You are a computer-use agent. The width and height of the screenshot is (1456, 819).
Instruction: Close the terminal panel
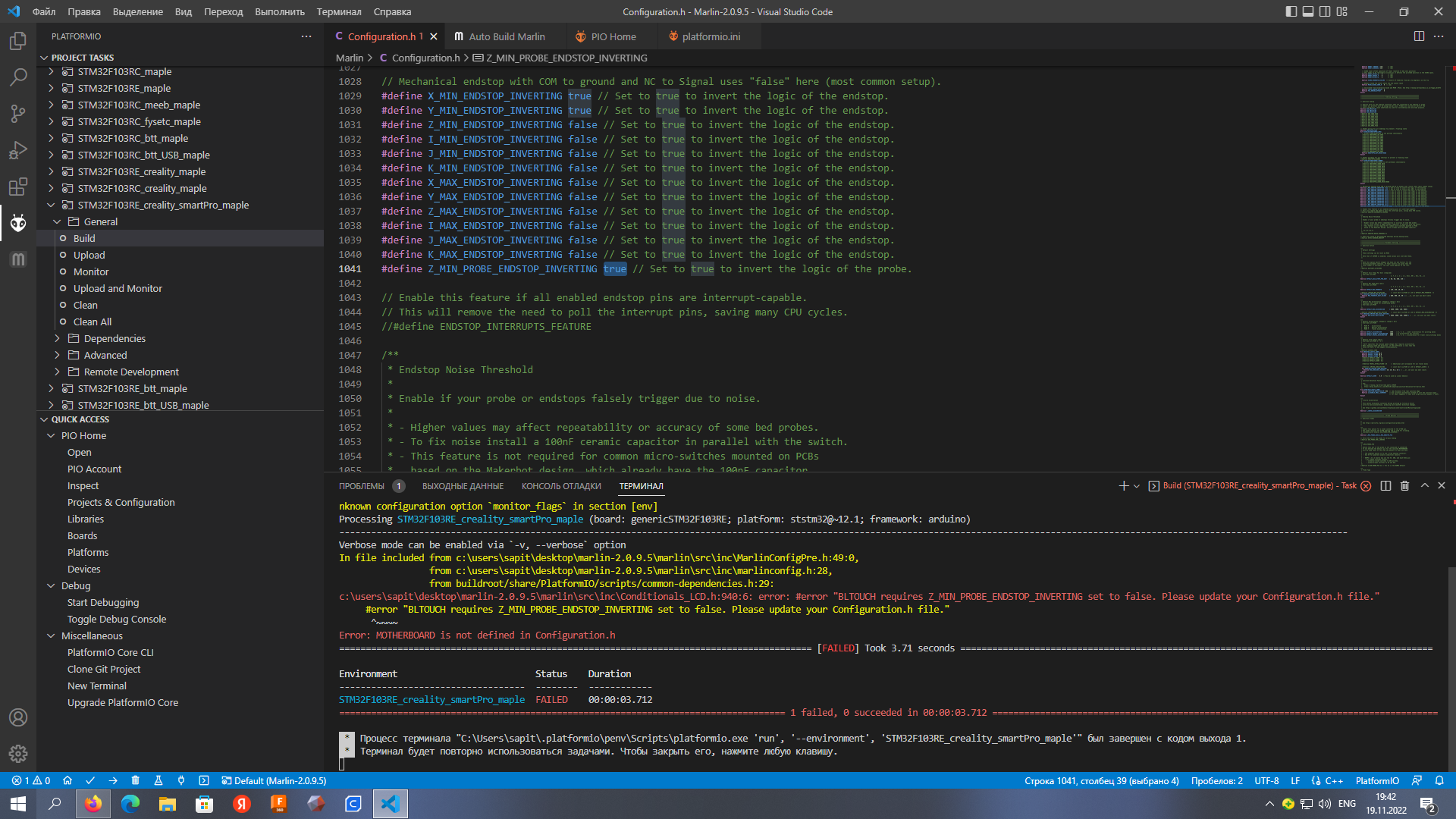point(1442,485)
